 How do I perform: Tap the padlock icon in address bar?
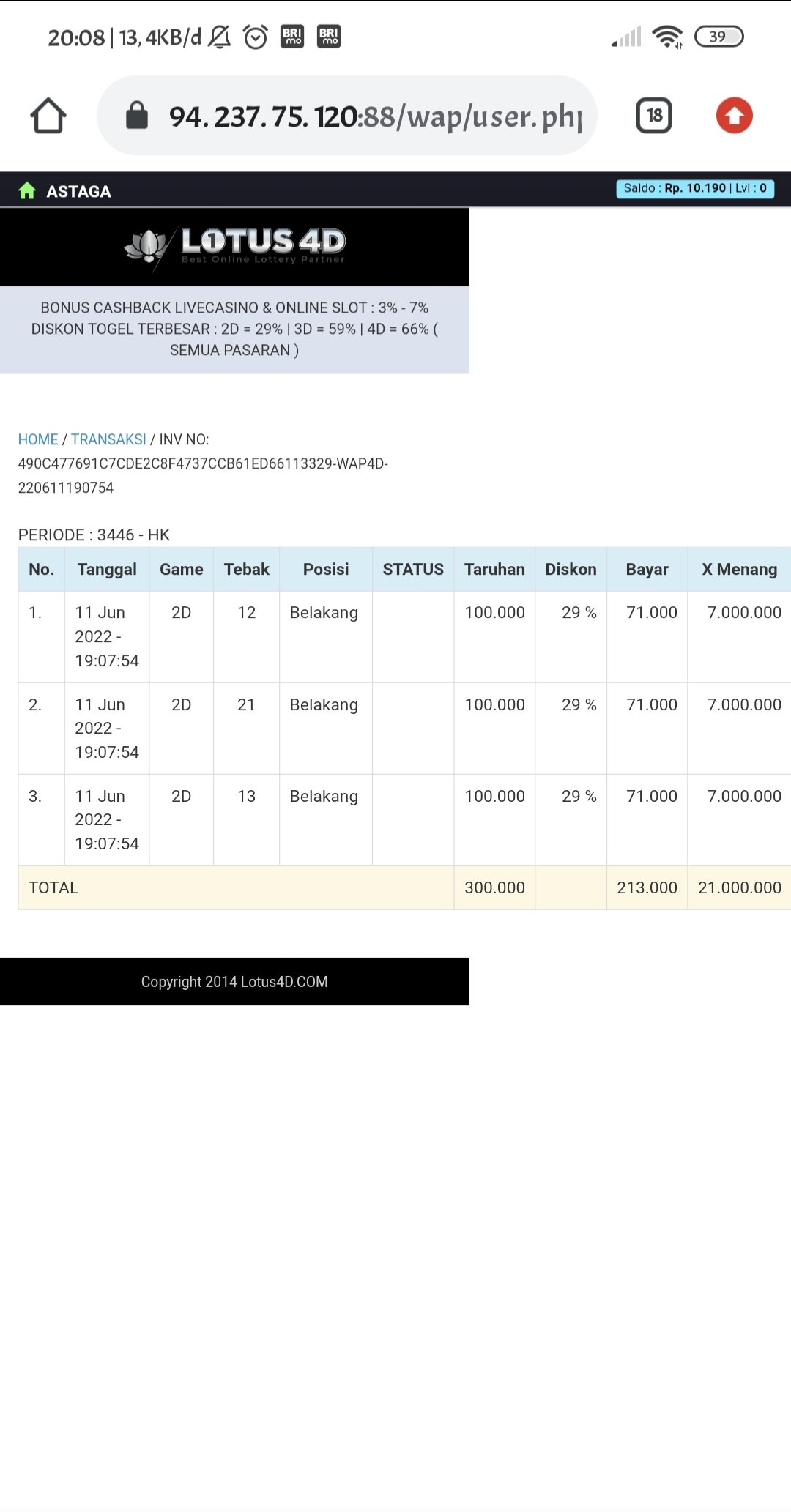tap(137, 116)
